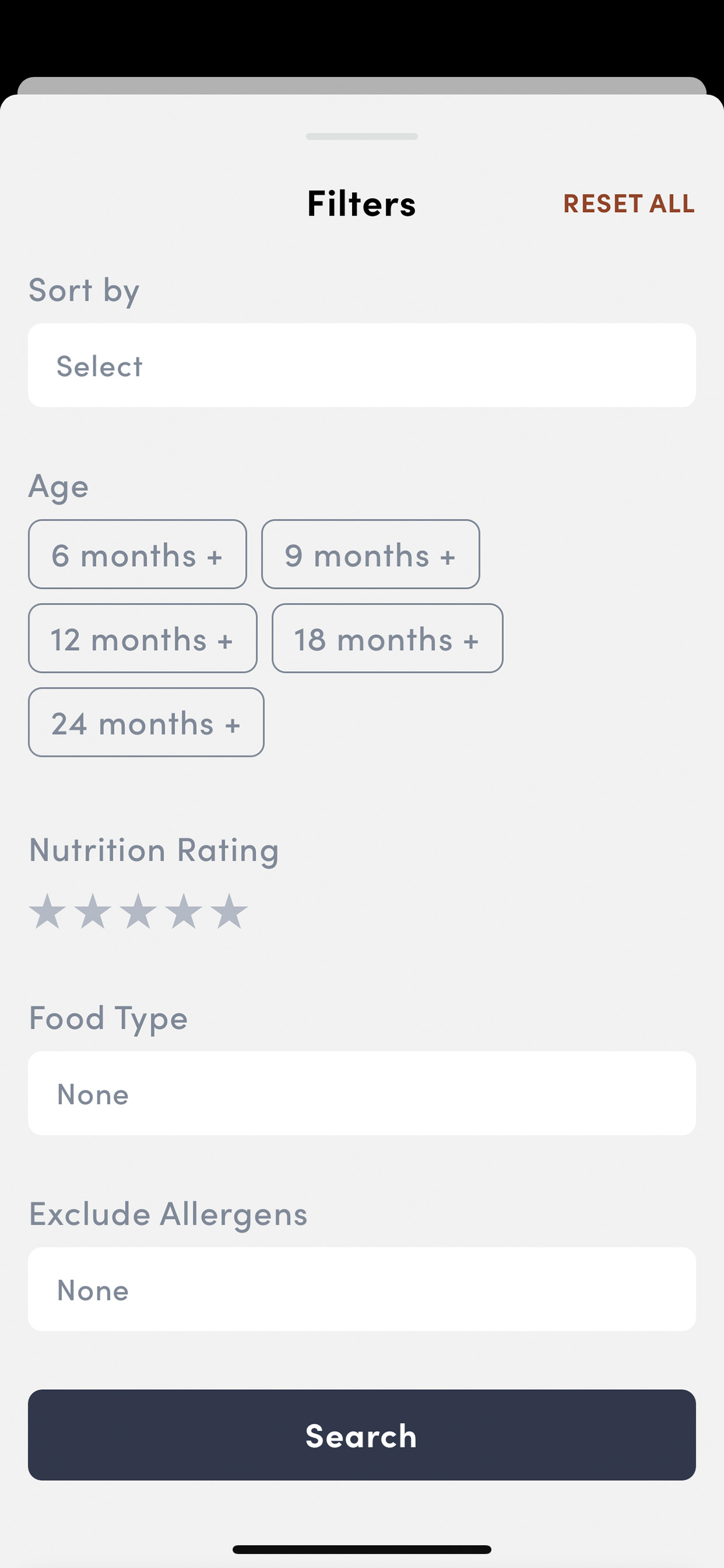Tap the home indicator bar
The height and width of the screenshot is (1568, 724).
click(362, 1549)
